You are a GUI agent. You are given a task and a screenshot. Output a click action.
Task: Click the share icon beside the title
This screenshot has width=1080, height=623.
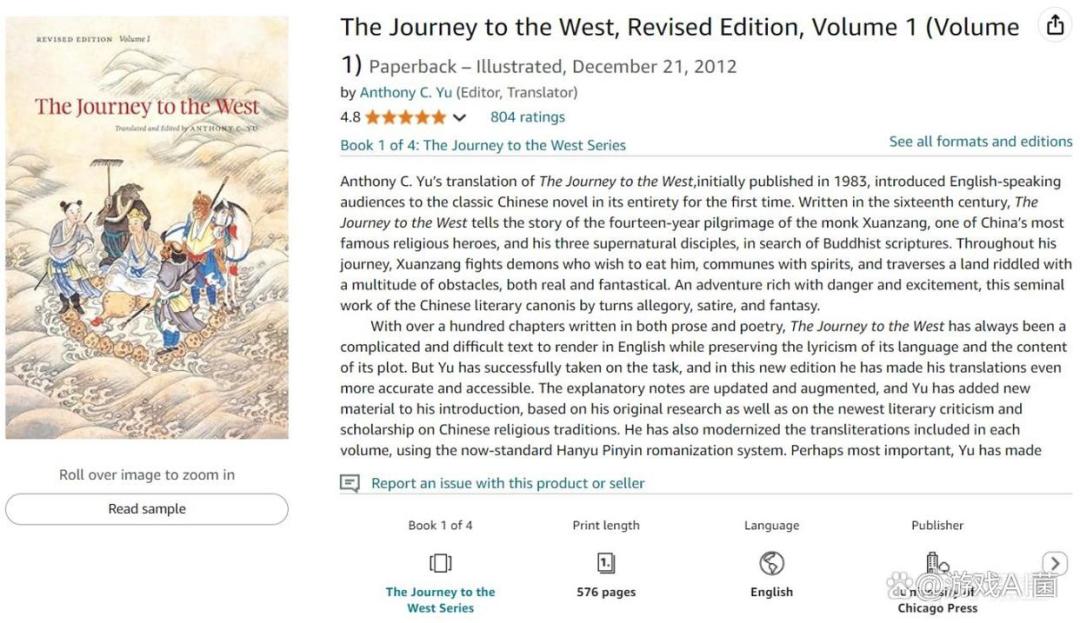click(x=1055, y=26)
